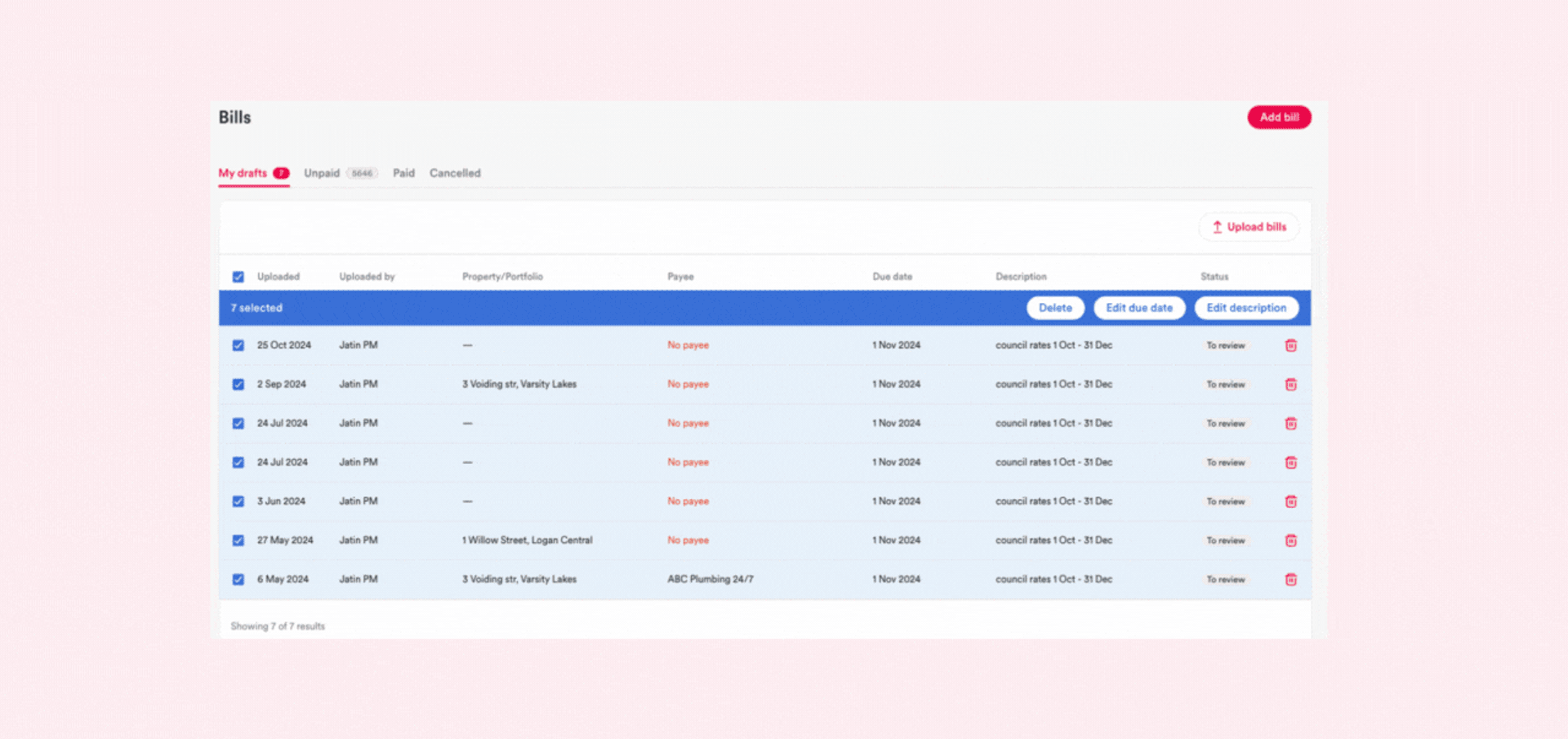Uncheck the select-all checkbox in table header
The width and height of the screenshot is (1568, 739).
click(238, 277)
